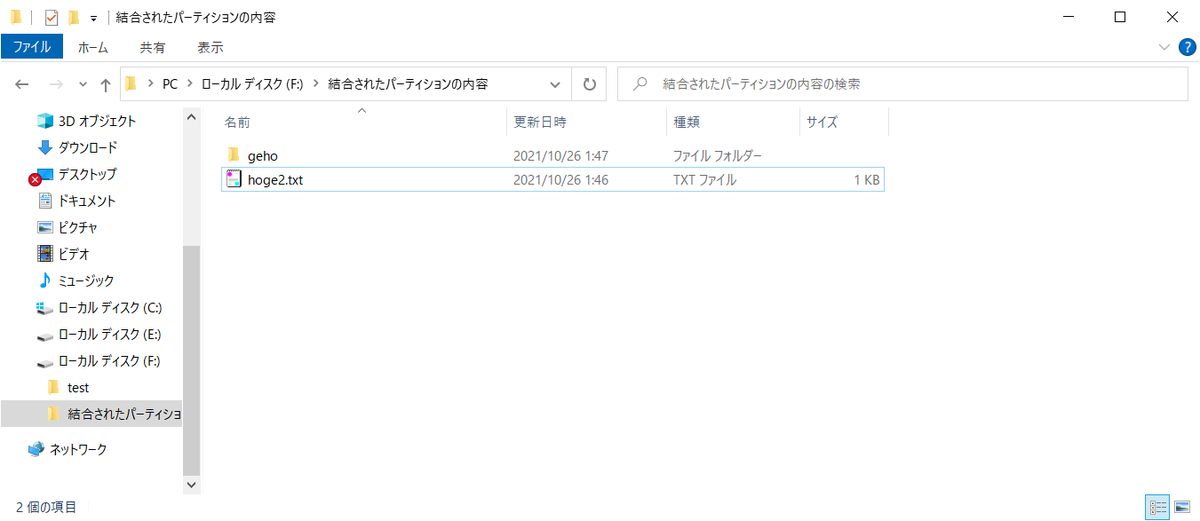Click 結合されたパーティションの内容 breadcrumb segment
The width and height of the screenshot is (1200, 521).
[408, 85]
